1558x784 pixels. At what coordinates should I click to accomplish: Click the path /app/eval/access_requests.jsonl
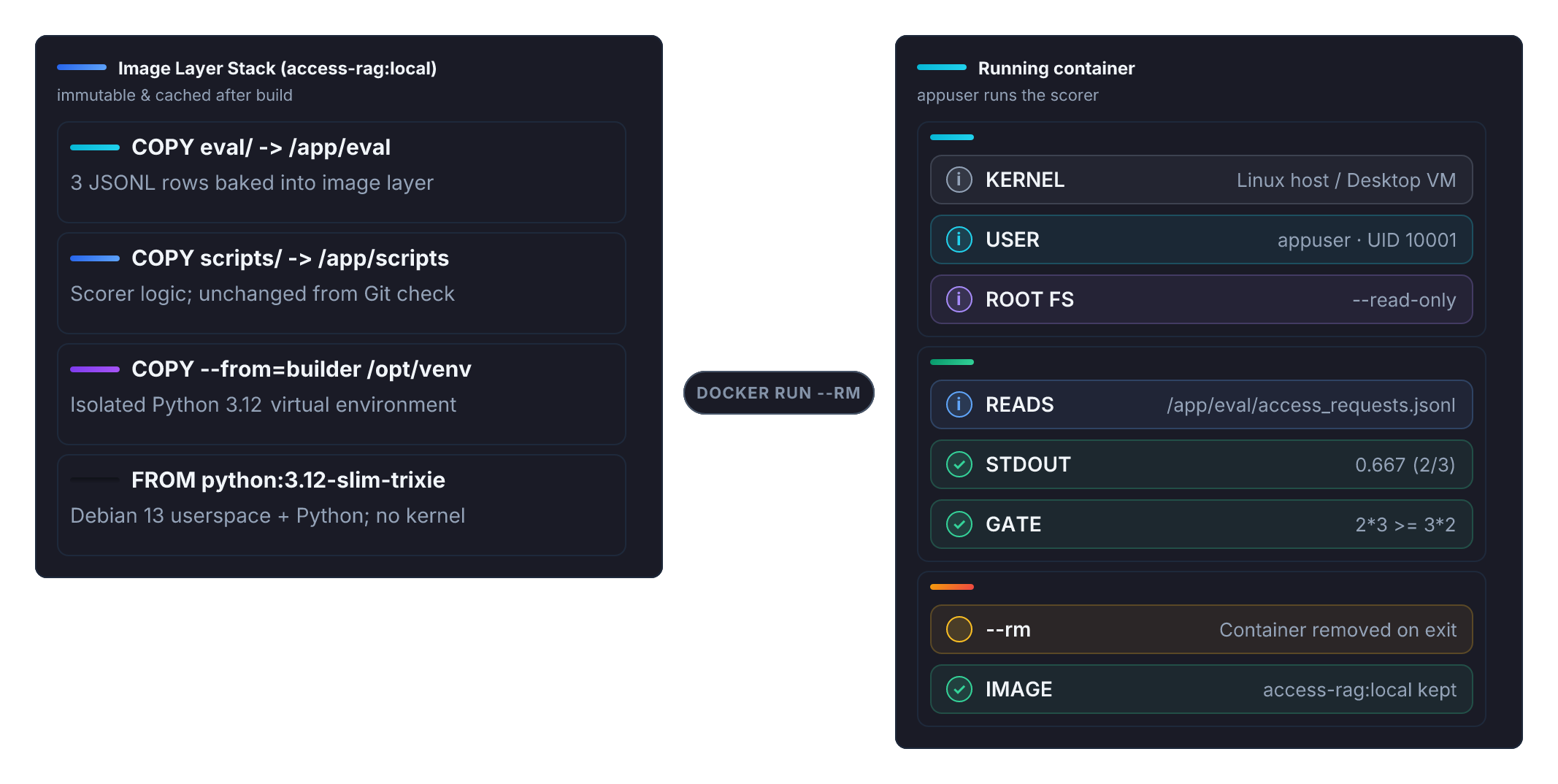click(x=1311, y=405)
